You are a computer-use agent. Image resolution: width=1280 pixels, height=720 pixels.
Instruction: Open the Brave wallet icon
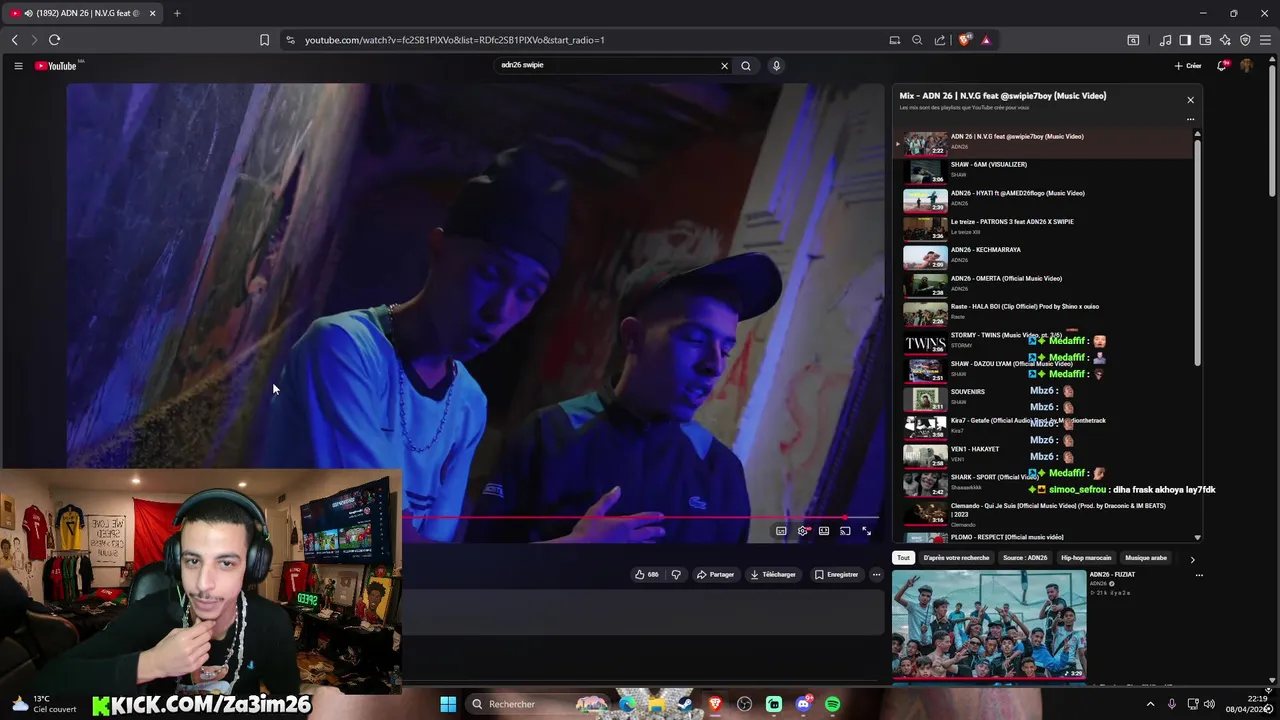[1205, 40]
